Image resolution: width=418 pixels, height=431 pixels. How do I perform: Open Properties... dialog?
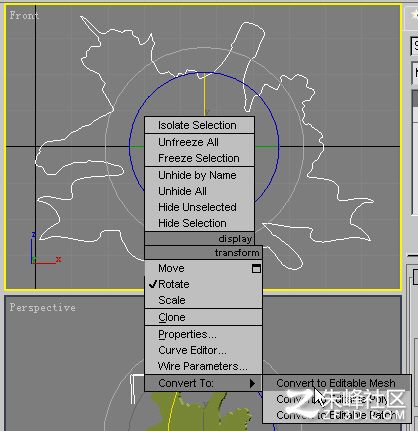pos(203,334)
